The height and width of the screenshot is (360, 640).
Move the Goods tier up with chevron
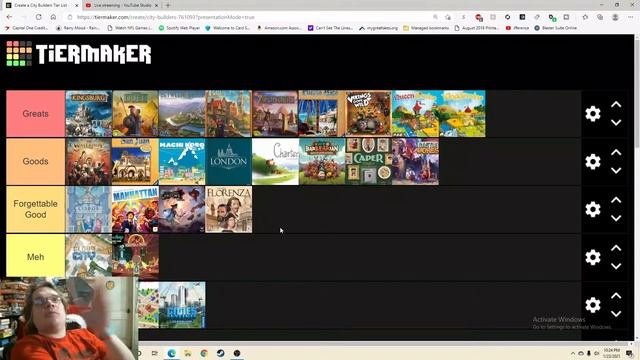pyautogui.click(x=616, y=153)
